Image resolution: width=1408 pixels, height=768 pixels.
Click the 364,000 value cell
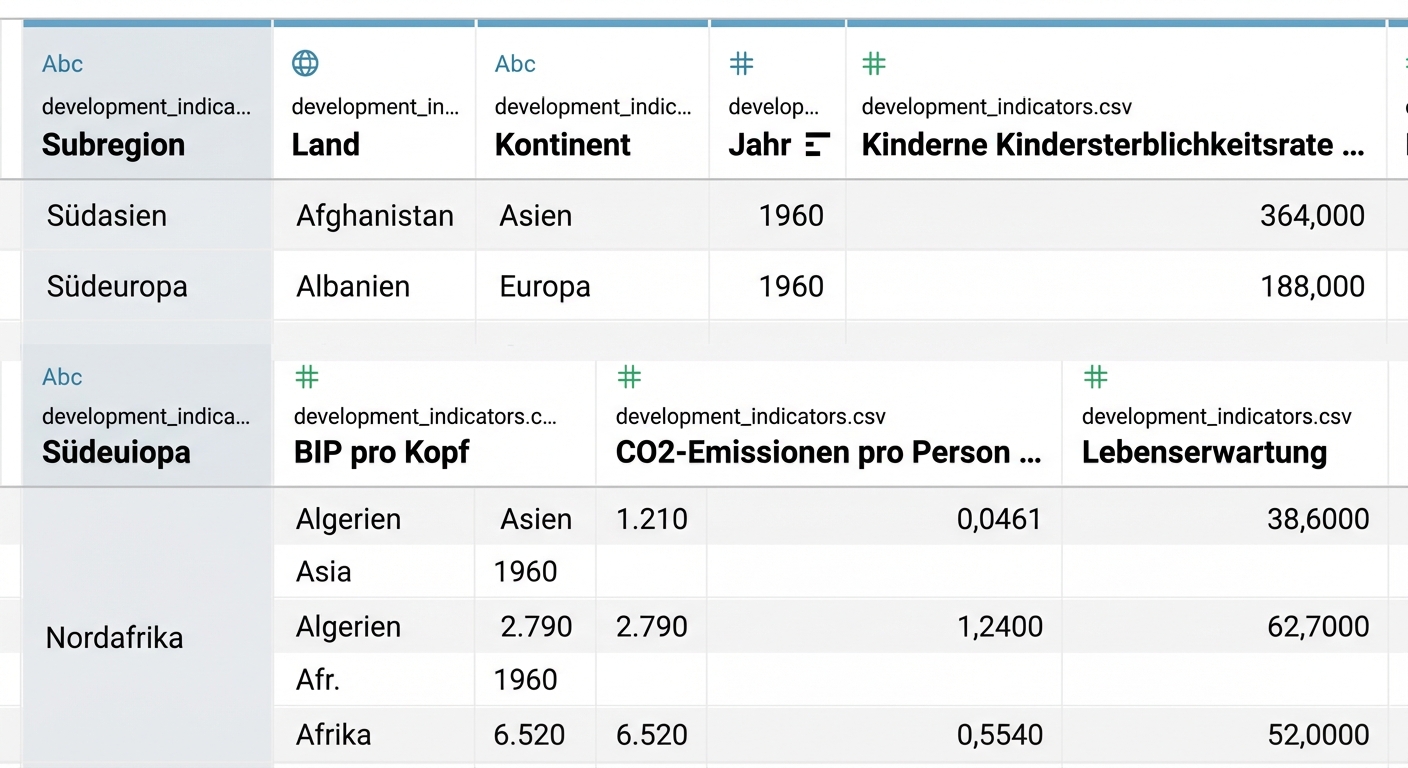click(1311, 215)
